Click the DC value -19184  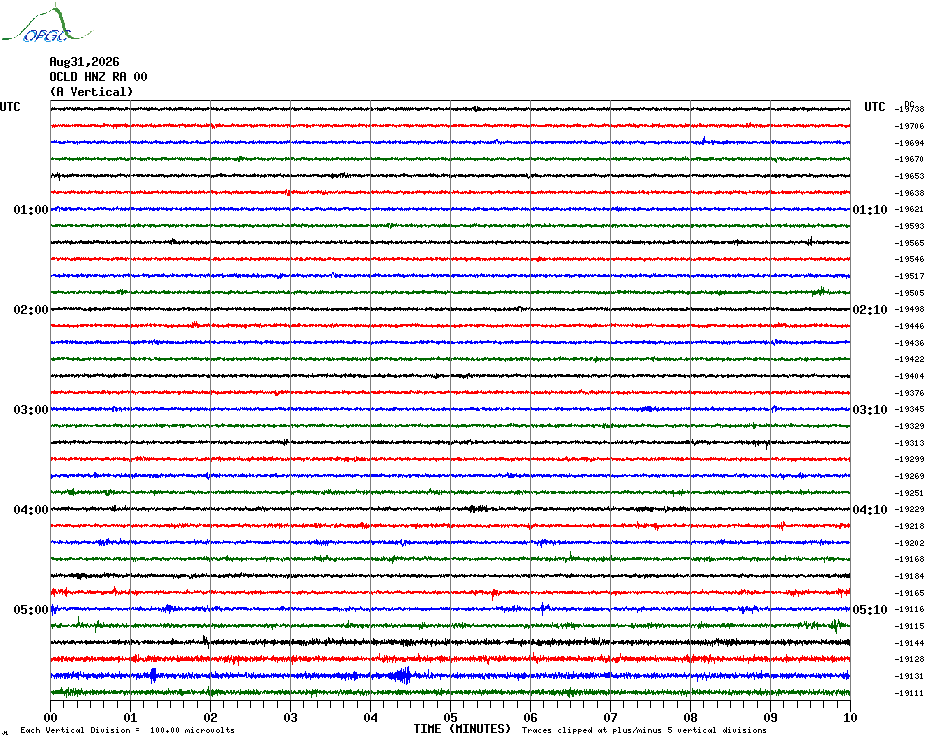tap(909, 576)
